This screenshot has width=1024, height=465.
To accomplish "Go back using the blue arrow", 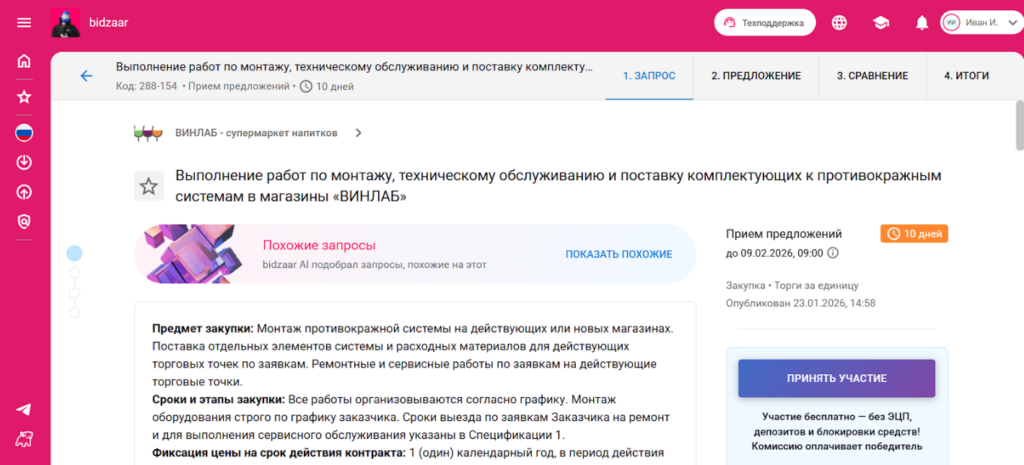I will (x=86, y=76).
